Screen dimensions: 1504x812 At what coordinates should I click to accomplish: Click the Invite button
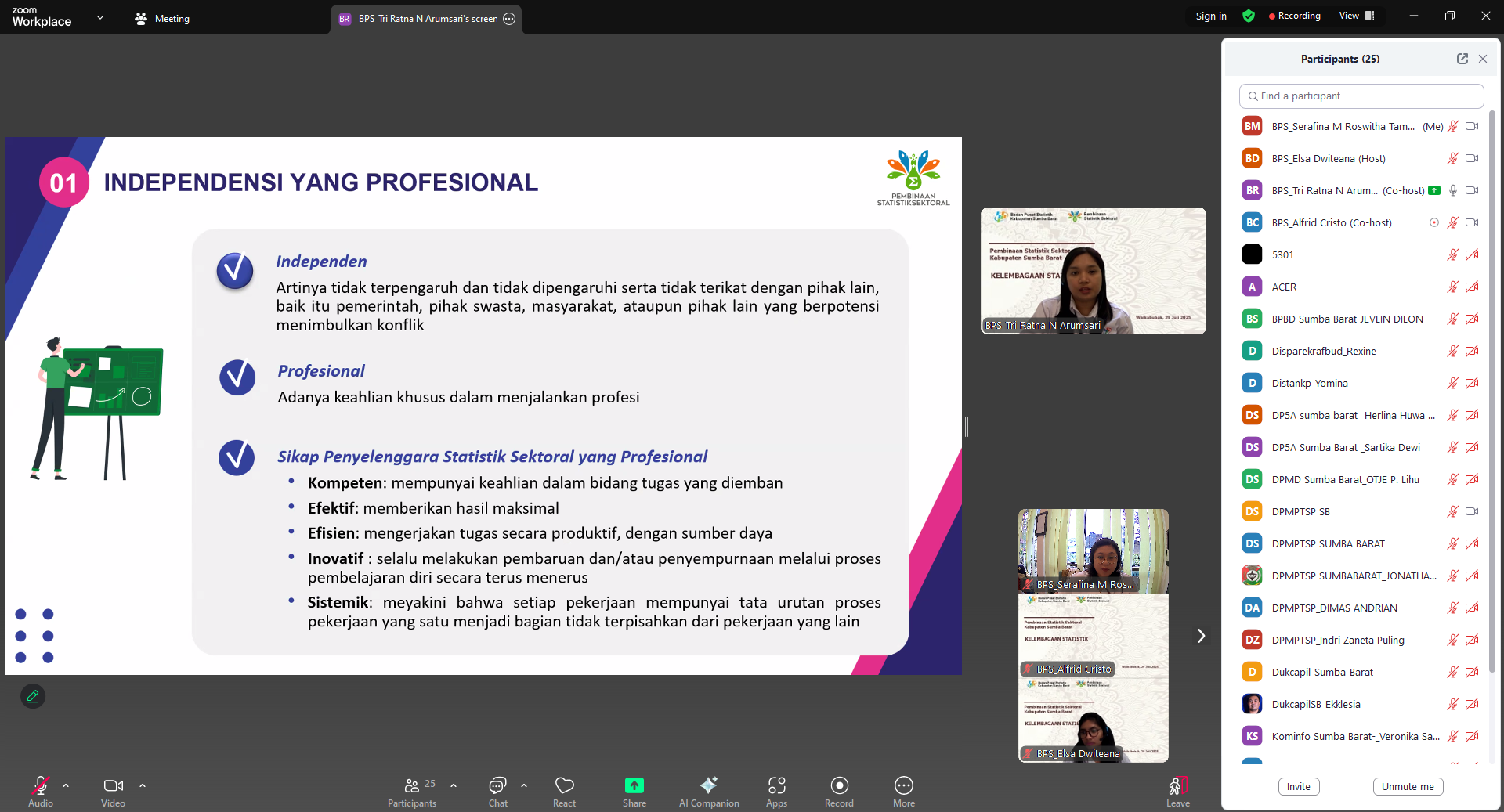click(x=1298, y=787)
